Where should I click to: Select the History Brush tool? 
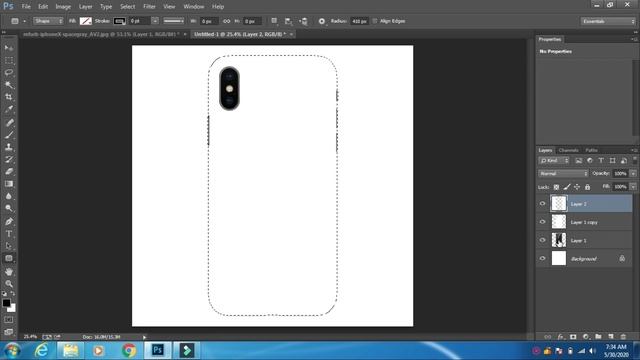(9, 159)
